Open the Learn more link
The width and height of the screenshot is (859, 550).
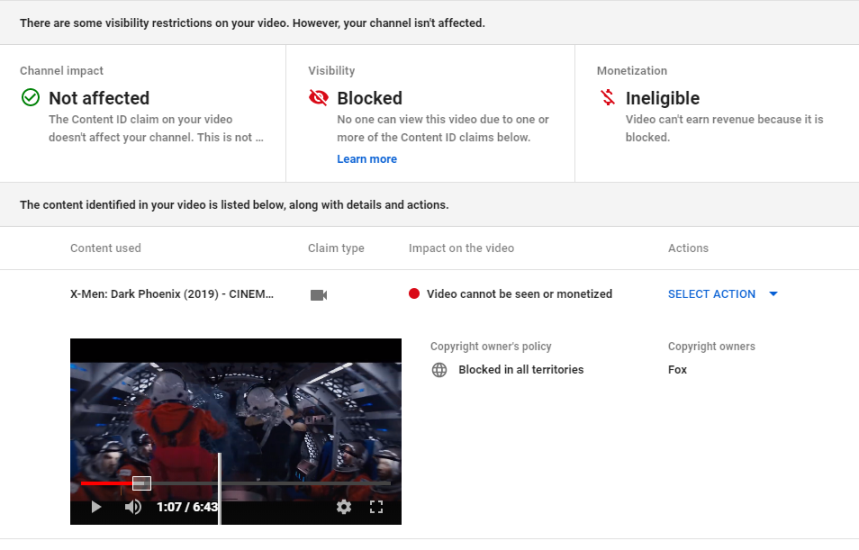point(366,159)
